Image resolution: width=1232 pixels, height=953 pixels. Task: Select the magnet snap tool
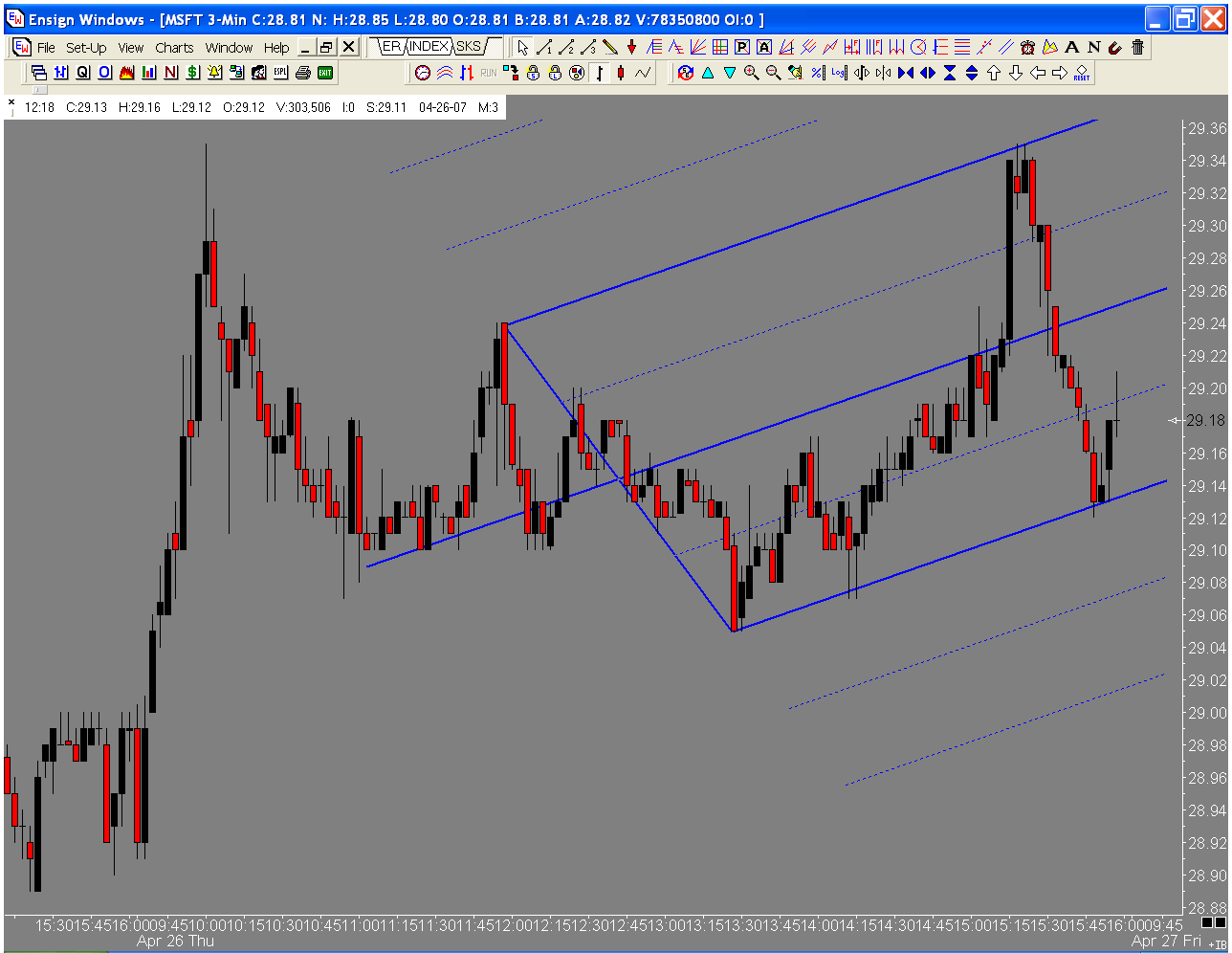(1115, 47)
